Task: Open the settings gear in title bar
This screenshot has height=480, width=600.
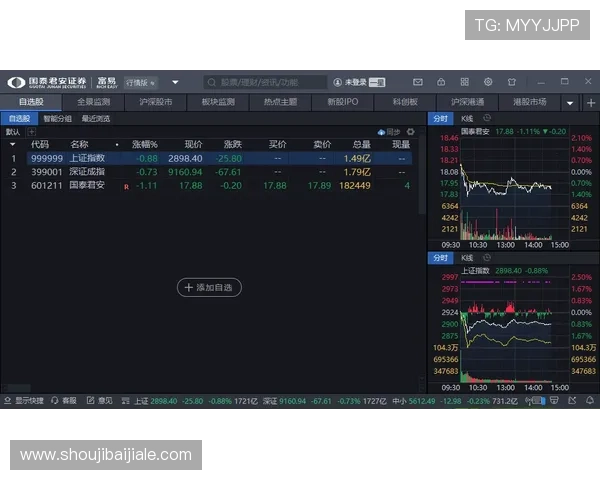Action: coord(488,82)
